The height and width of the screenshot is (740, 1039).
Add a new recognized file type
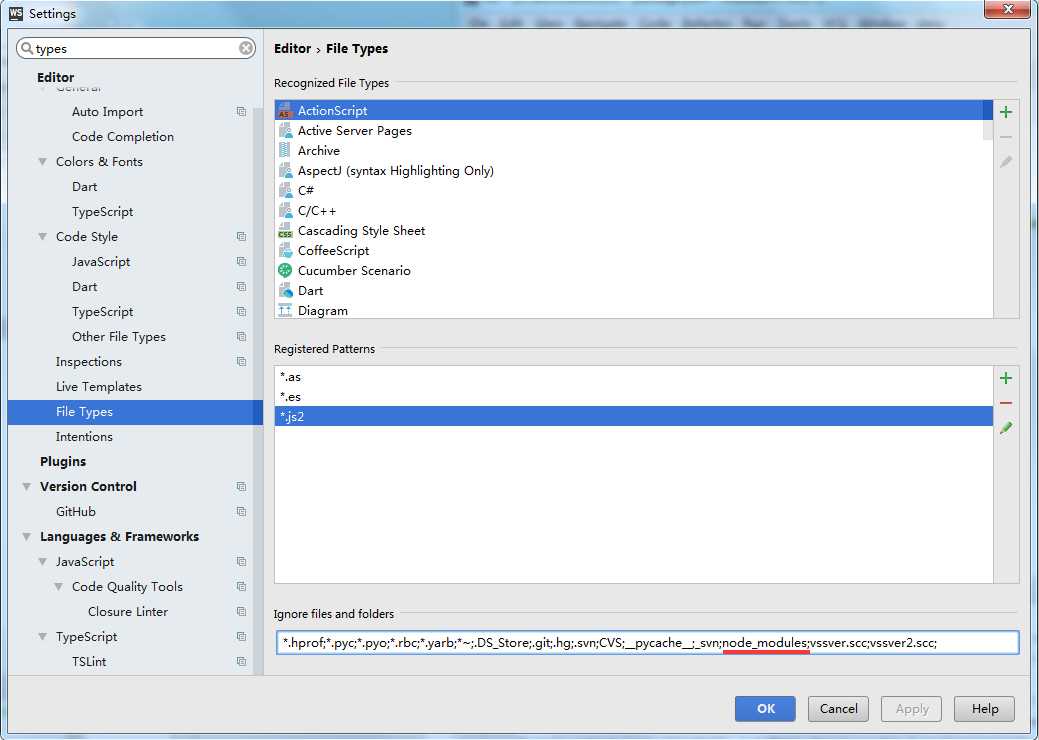pos(1006,112)
